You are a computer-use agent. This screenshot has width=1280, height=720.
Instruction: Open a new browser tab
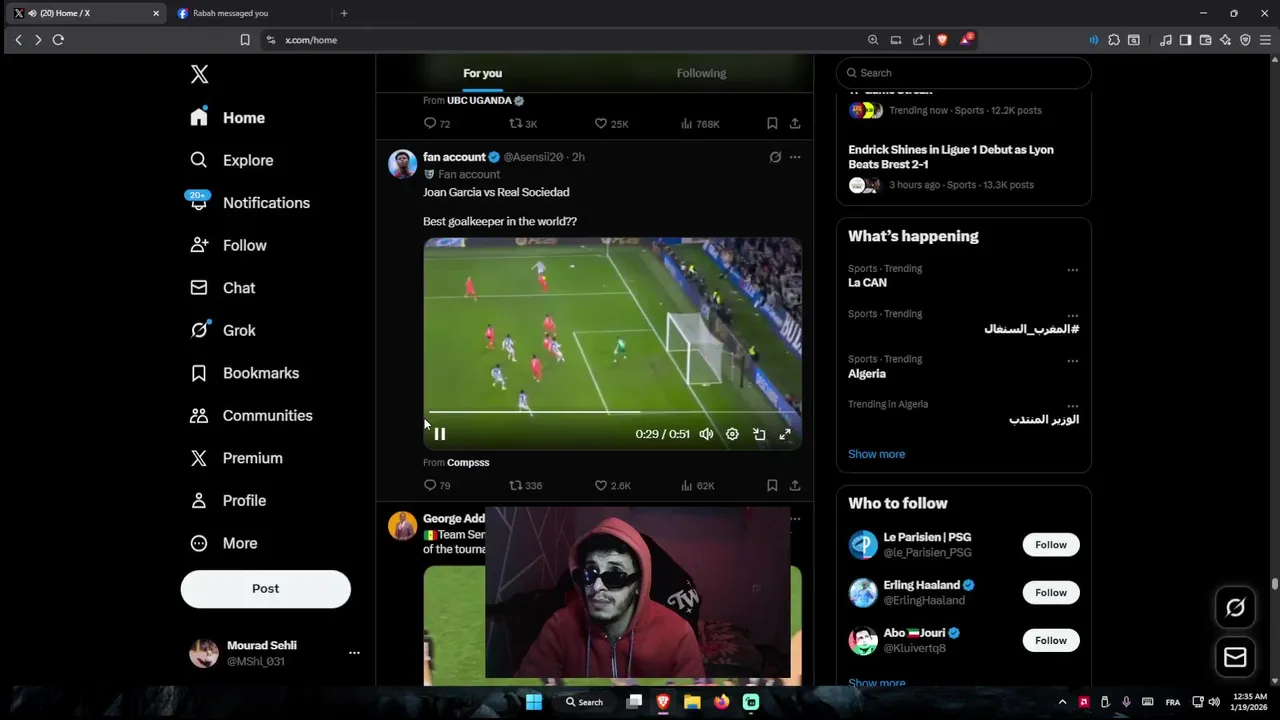click(x=344, y=13)
